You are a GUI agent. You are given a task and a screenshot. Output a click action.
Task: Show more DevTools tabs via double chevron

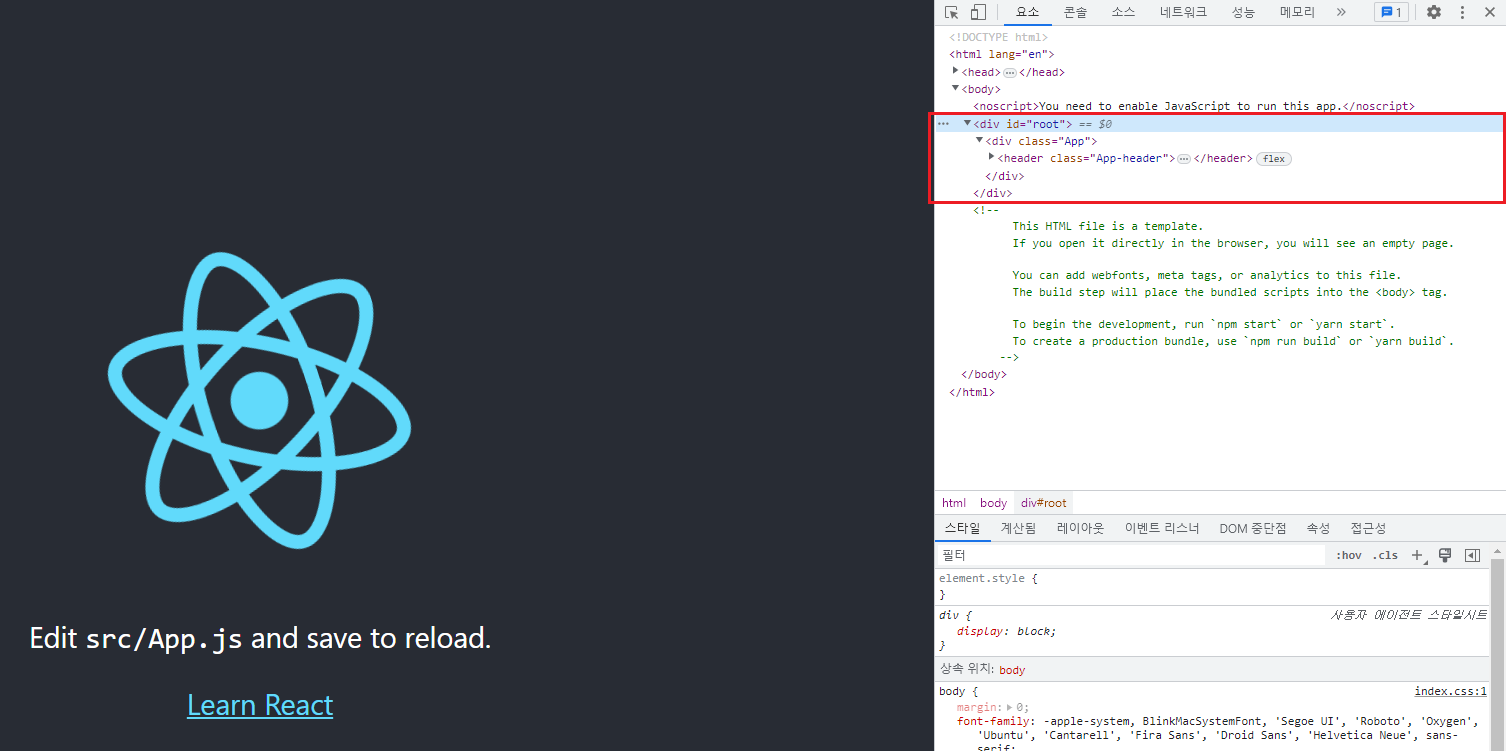[x=1341, y=12]
